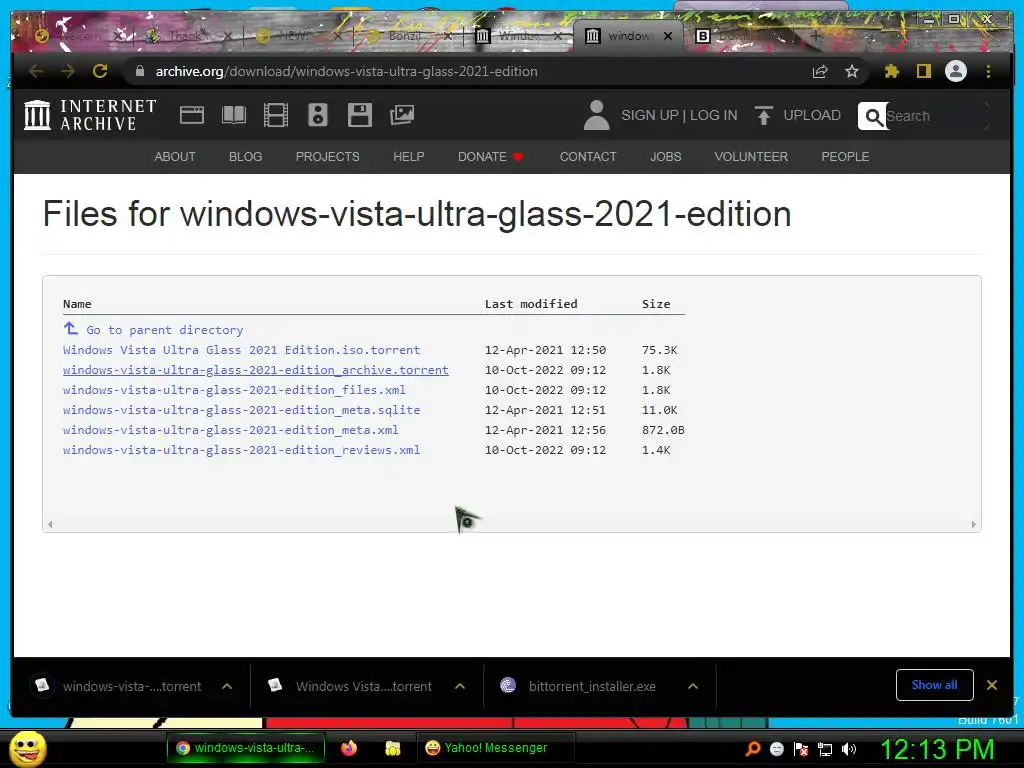Open Windows Vista Ultra Glass 2021 Edition.iso.torrent

(x=242, y=350)
